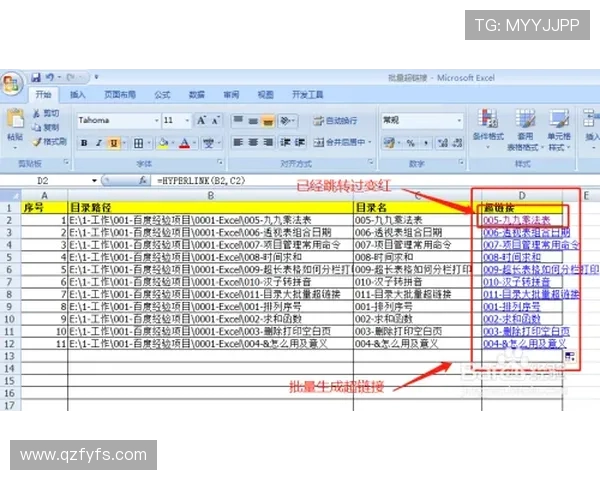Click the Borders icon
The image size is (600, 480).
(x=138, y=143)
